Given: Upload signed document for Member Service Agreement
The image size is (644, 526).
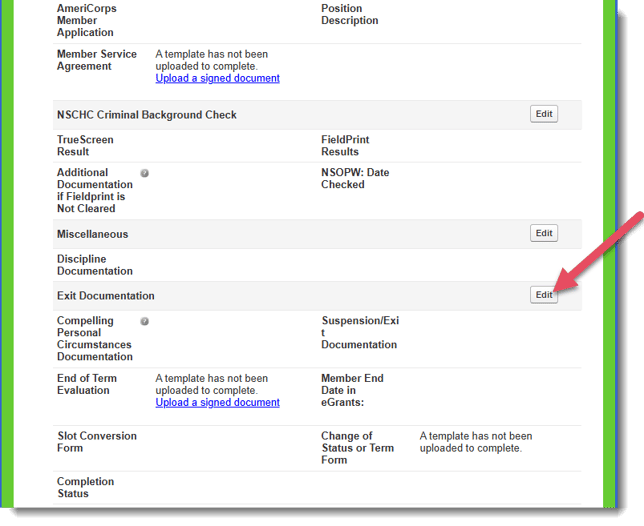Looking at the screenshot, I should tap(217, 78).
